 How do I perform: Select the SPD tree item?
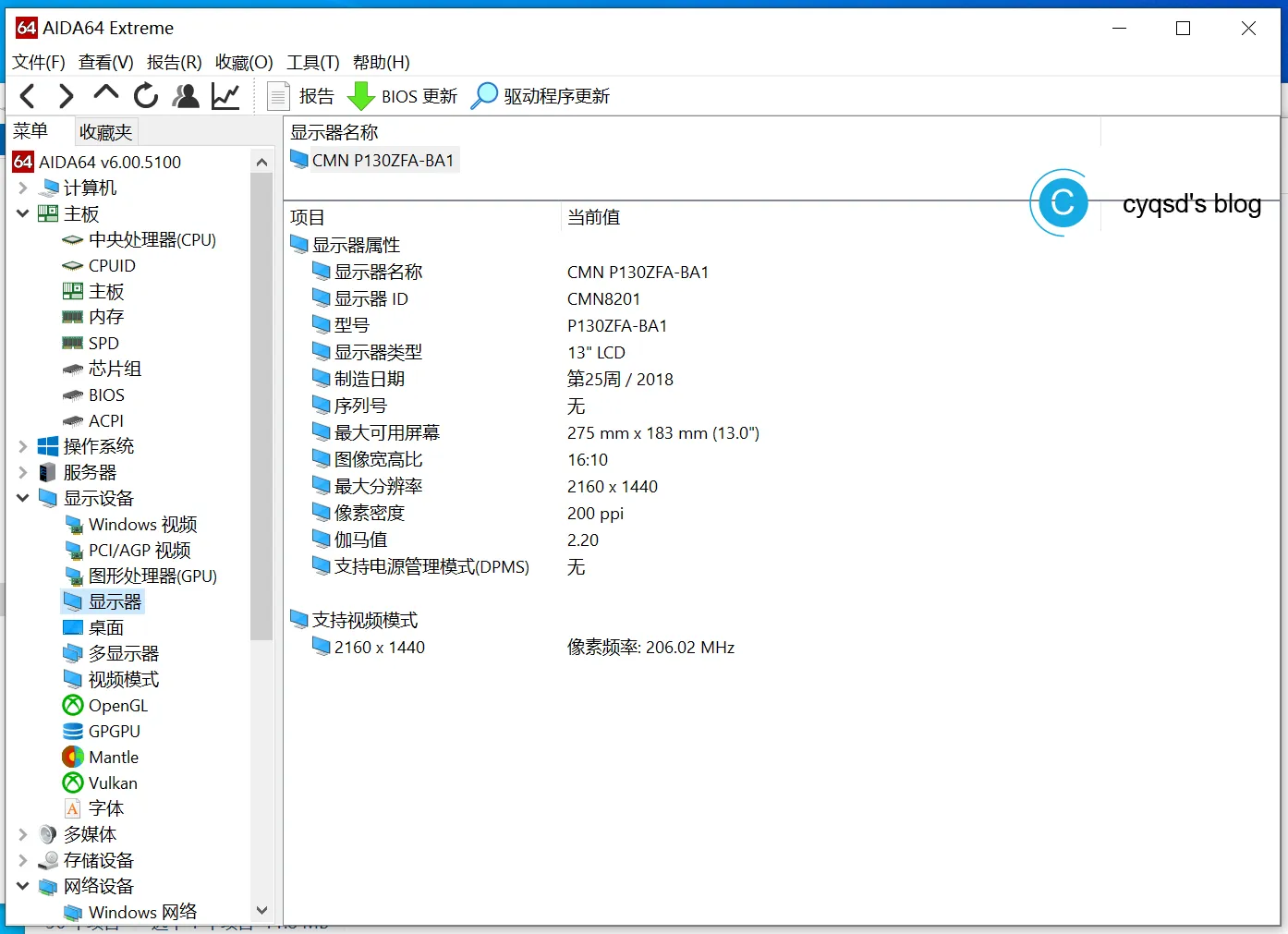pos(91,344)
